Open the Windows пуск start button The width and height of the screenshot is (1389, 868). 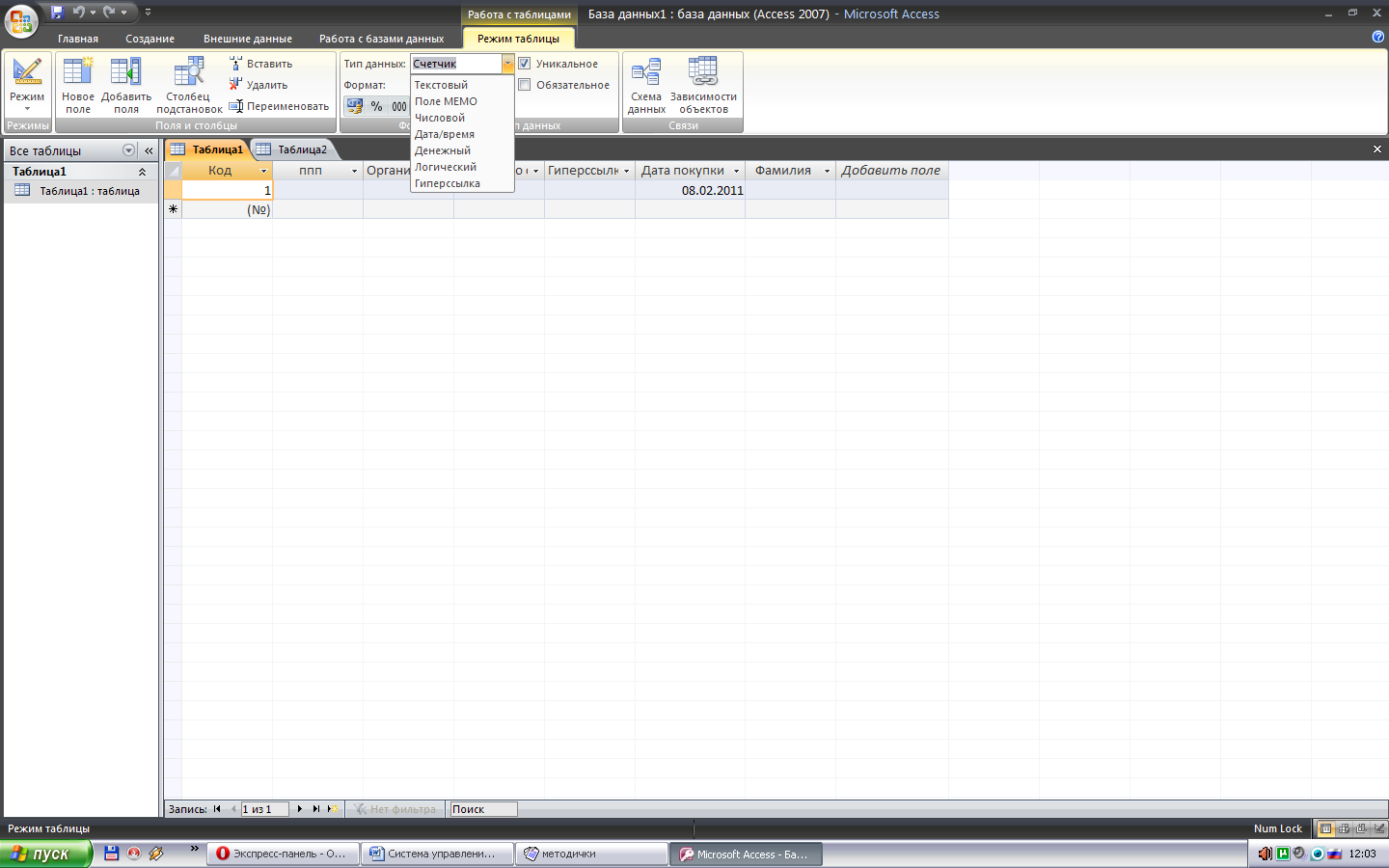[45, 854]
